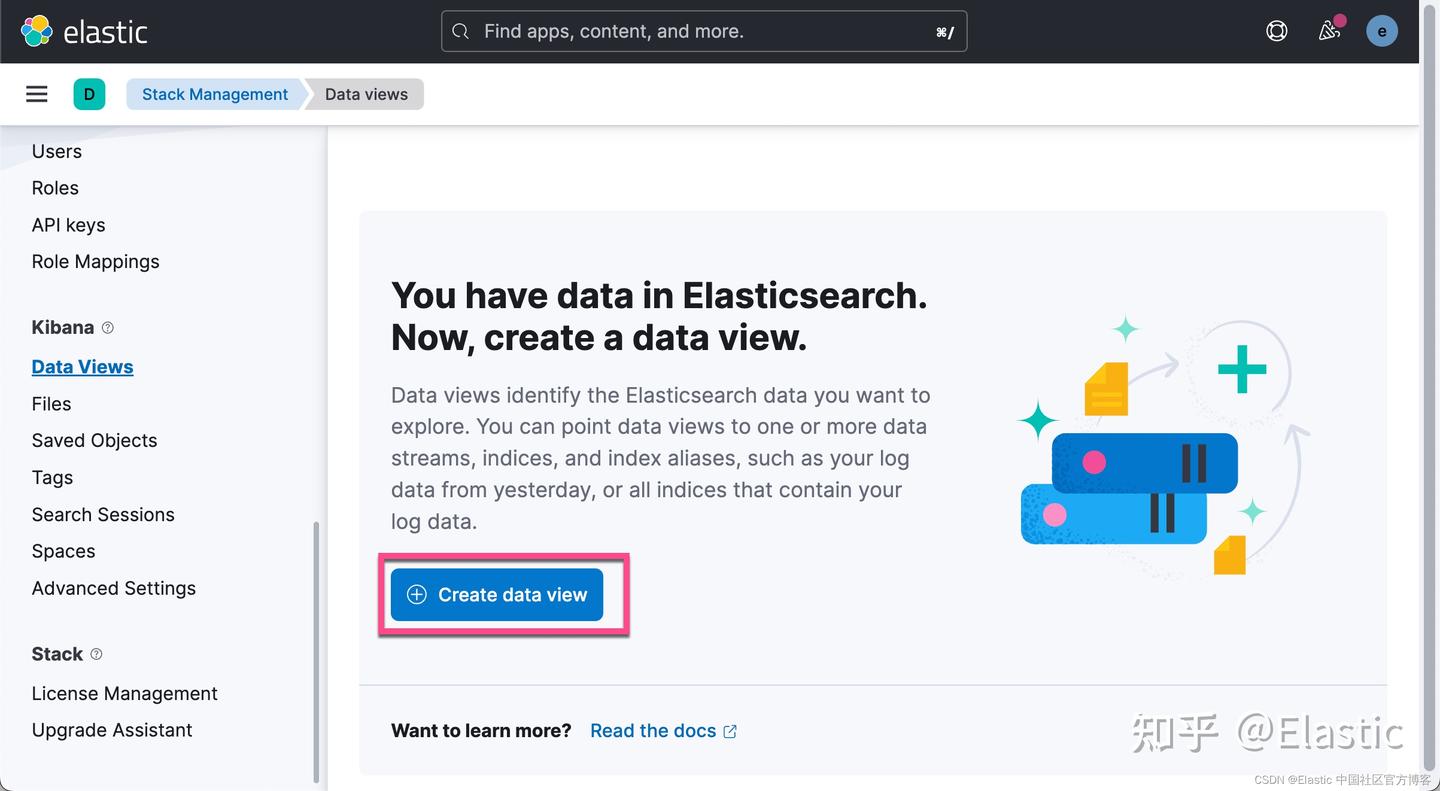Open the help menu icon

(x=1276, y=30)
